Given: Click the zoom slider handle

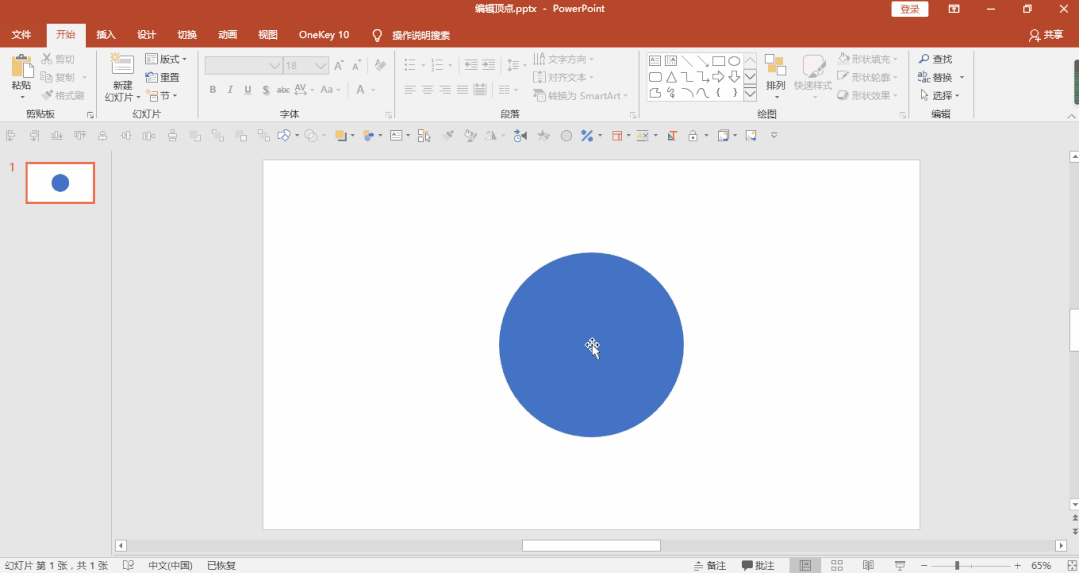Looking at the screenshot, I should pos(957,565).
